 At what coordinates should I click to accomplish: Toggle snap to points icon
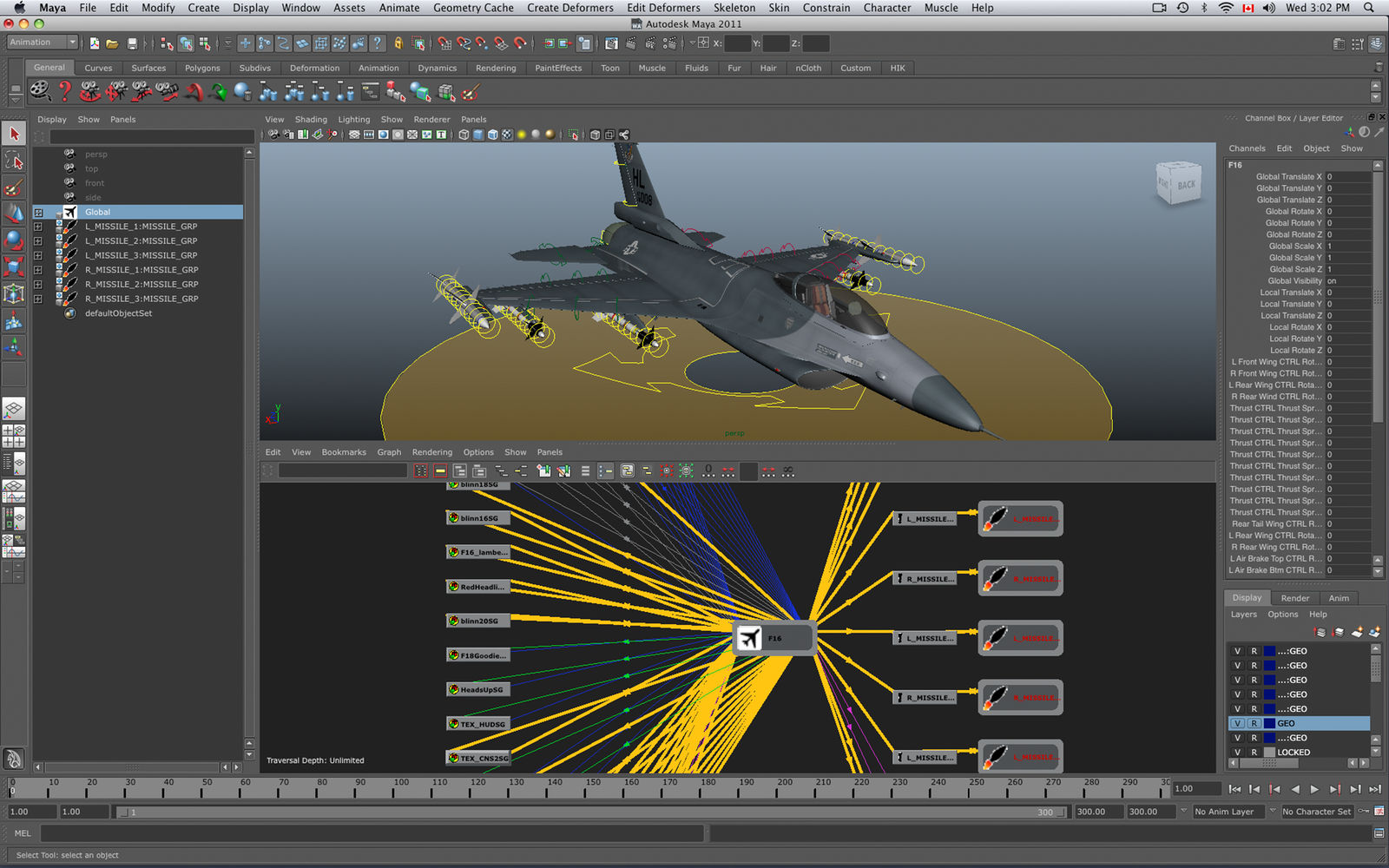(482, 43)
